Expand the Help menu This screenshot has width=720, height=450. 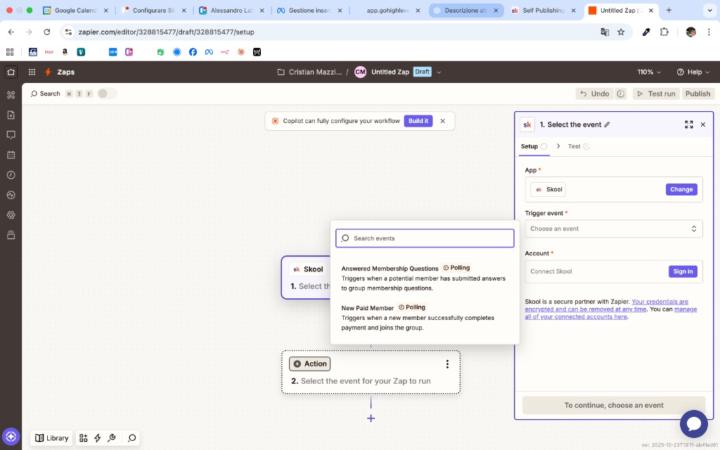click(693, 72)
